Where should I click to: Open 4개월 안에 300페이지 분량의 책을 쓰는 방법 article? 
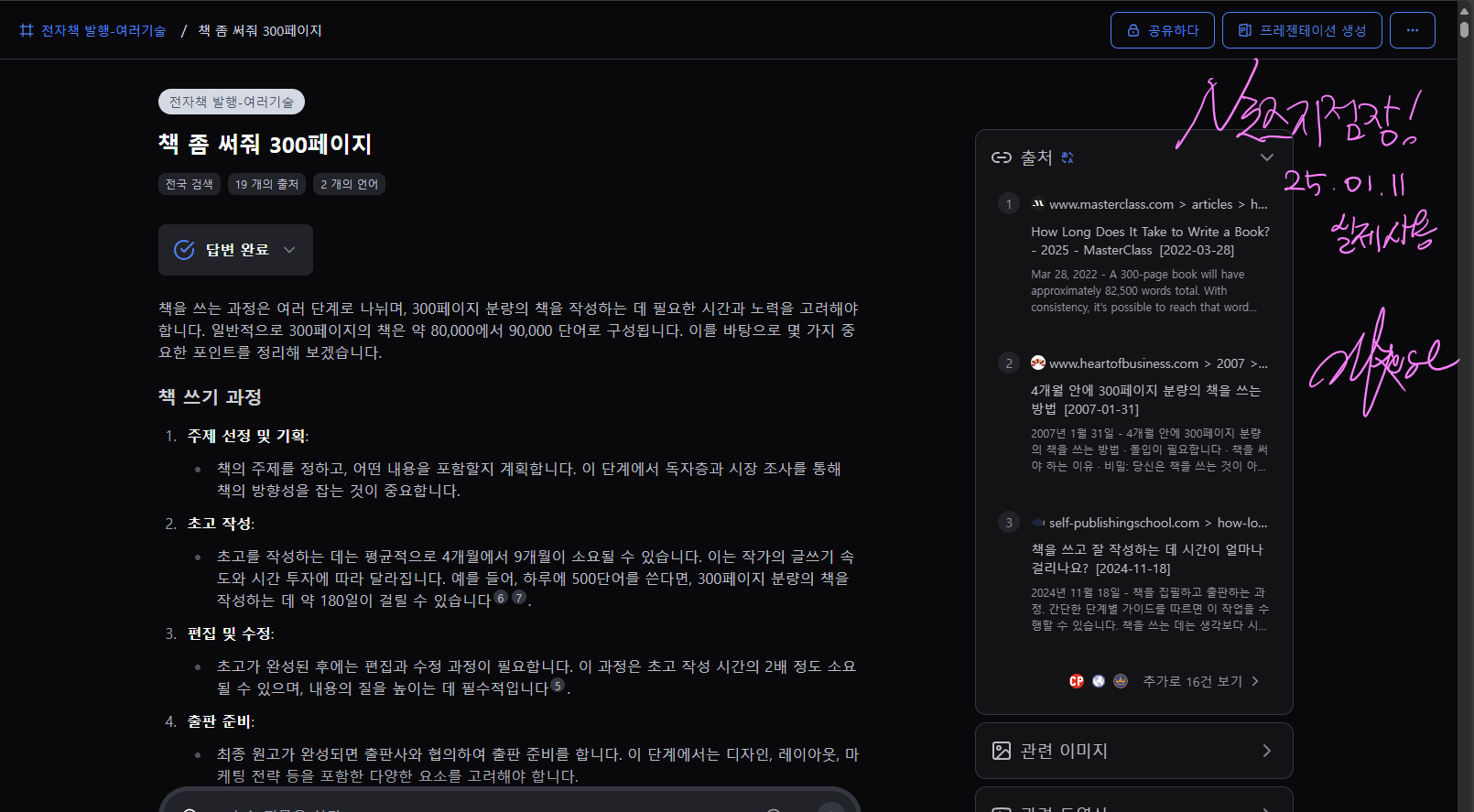pos(1145,400)
